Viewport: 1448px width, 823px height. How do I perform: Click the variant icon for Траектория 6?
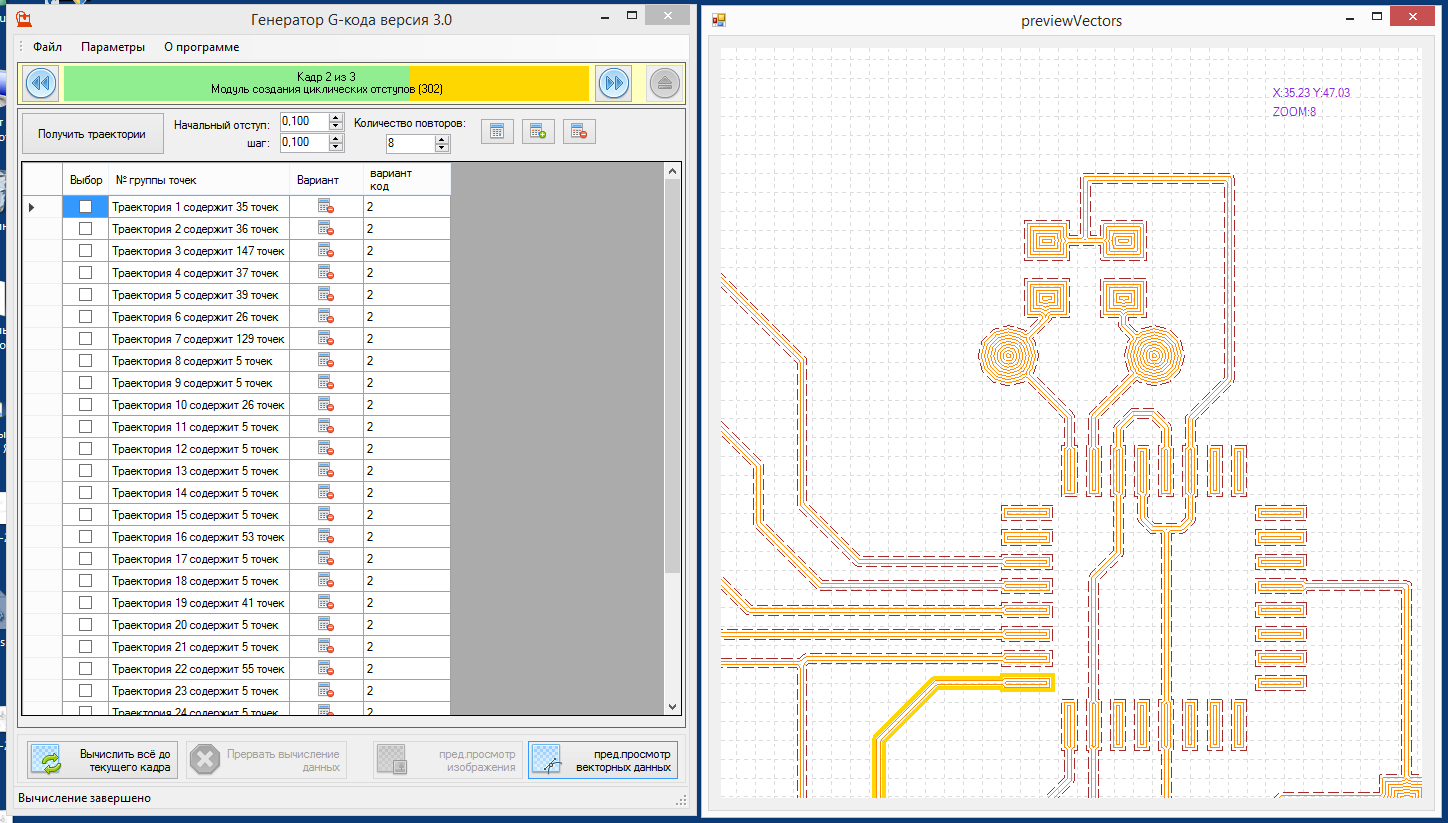click(326, 317)
